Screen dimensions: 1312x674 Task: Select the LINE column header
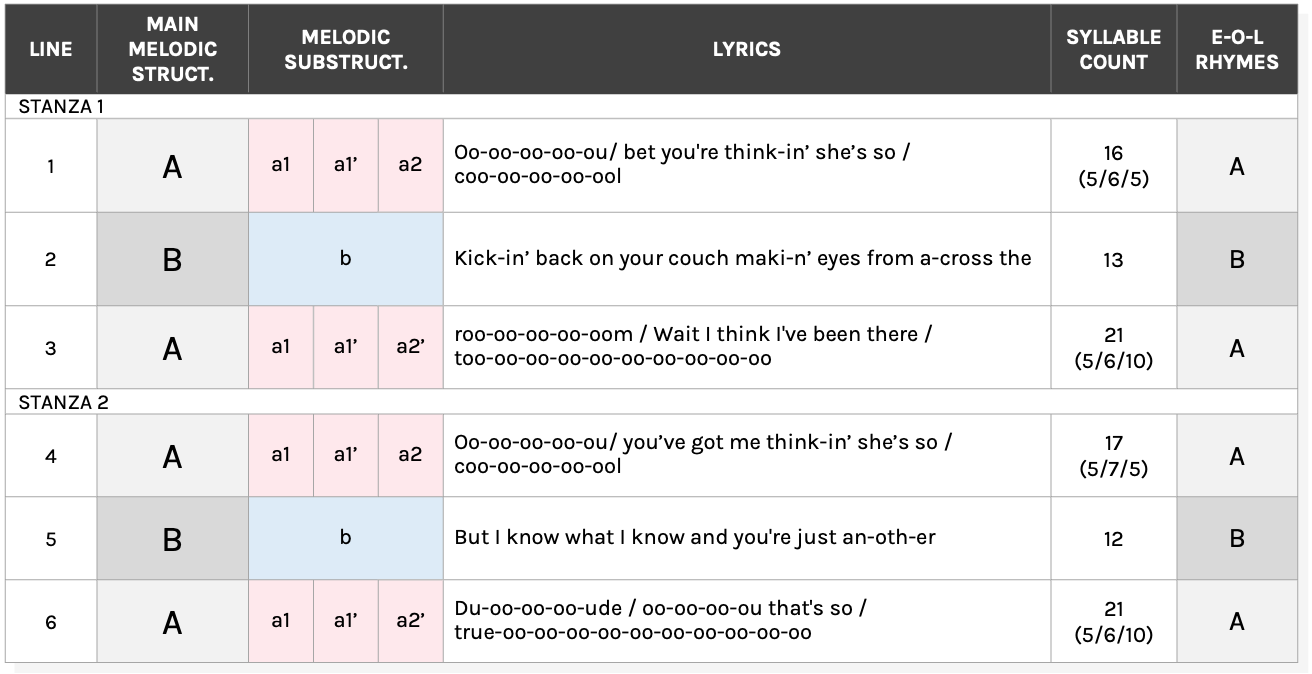click(50, 49)
